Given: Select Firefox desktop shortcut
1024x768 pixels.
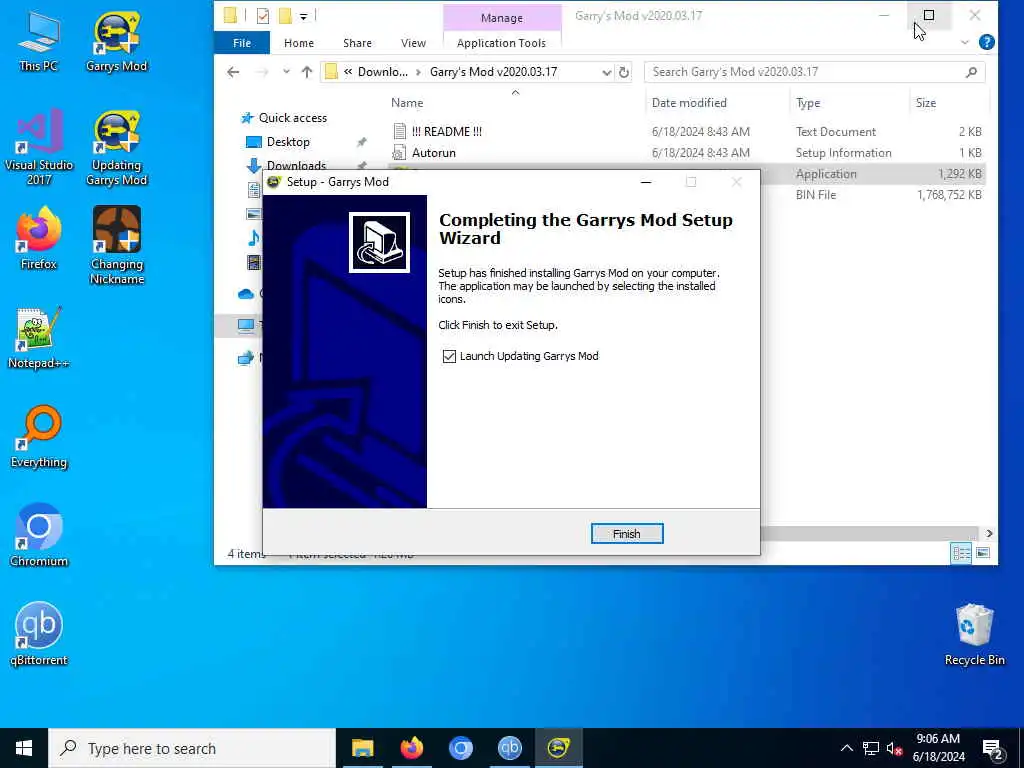Looking at the screenshot, I should [39, 239].
